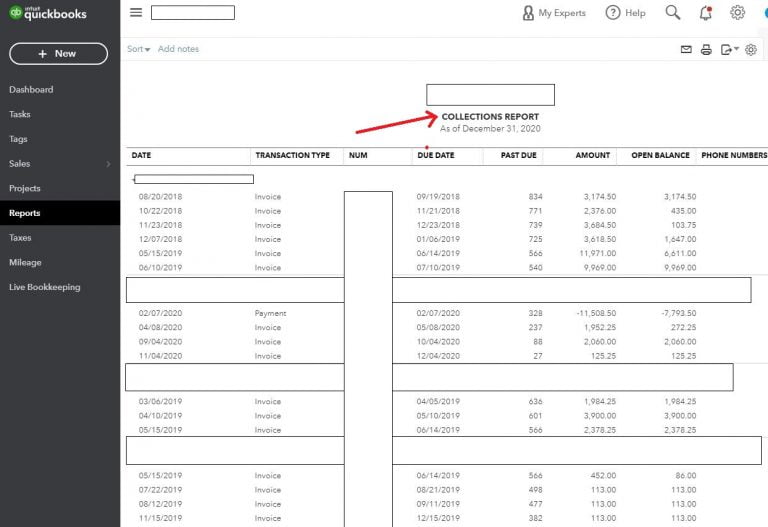Open the 06/10/2019 invoice date

[x=160, y=268]
